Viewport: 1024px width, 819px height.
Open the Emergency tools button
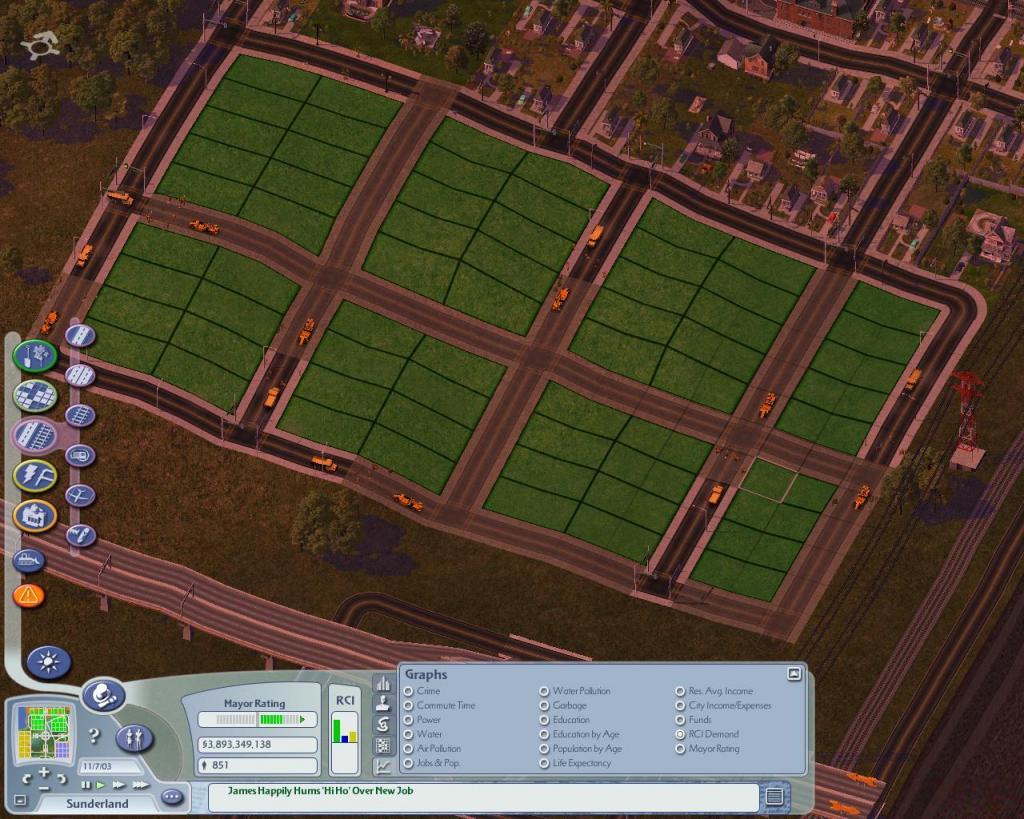coord(29,595)
